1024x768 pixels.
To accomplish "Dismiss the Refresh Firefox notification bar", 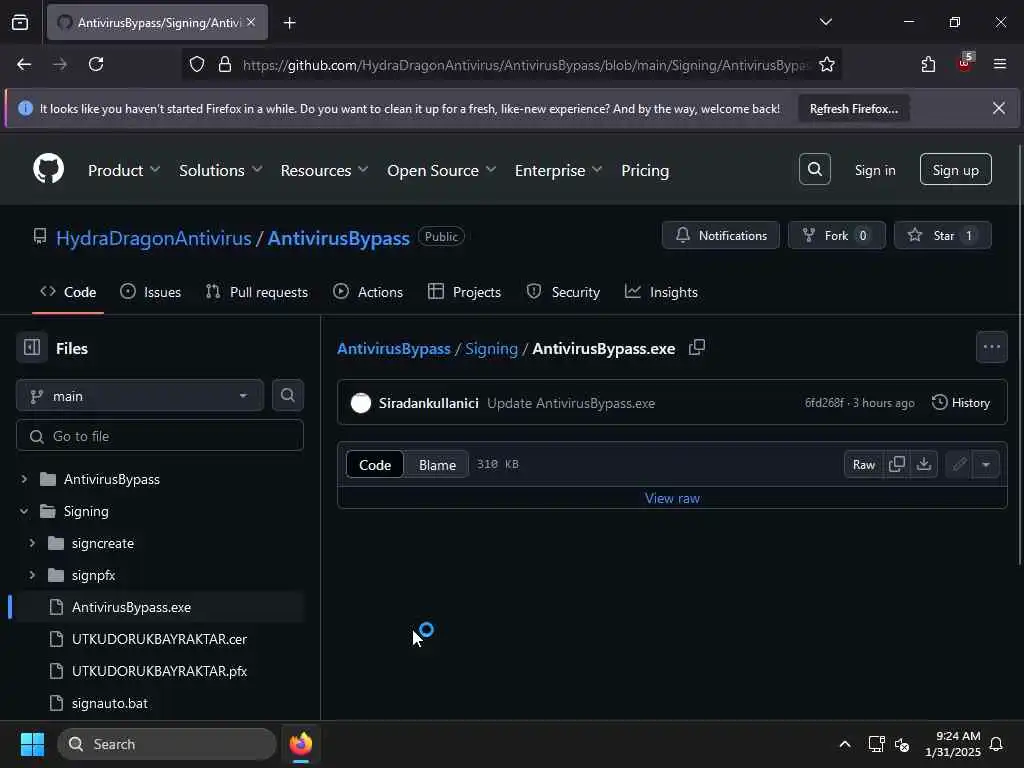I will click(x=999, y=108).
